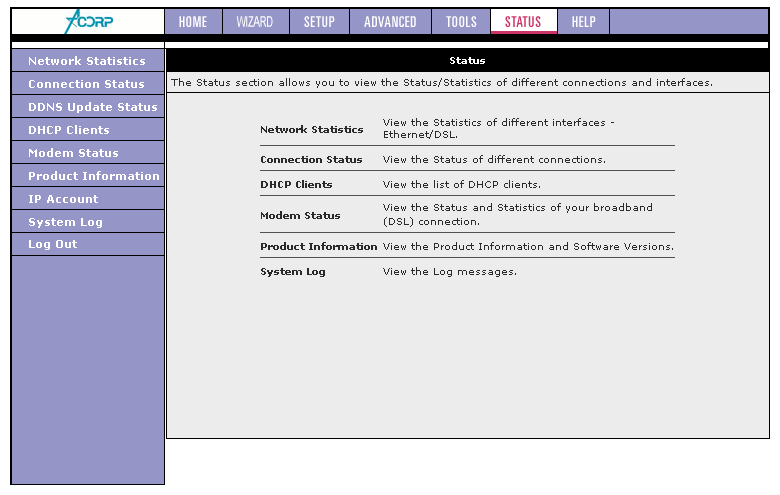
Task: Click text "View the list of DHCP clients."
Action: [x=461, y=185]
